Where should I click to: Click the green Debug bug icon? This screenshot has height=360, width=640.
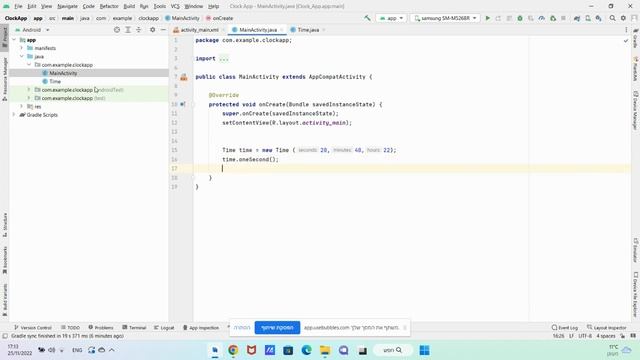pyautogui.click(x=520, y=18)
